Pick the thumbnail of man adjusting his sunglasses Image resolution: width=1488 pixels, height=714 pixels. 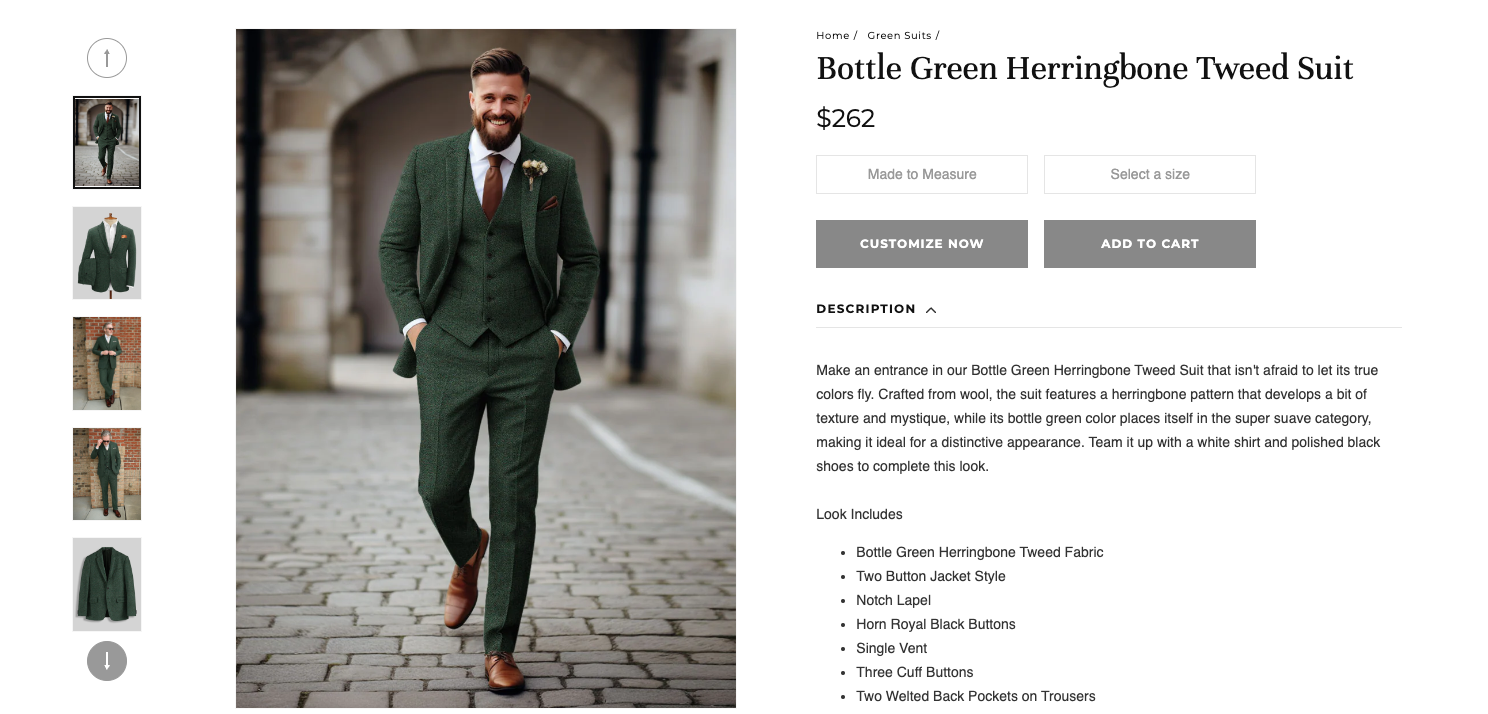tap(107, 474)
